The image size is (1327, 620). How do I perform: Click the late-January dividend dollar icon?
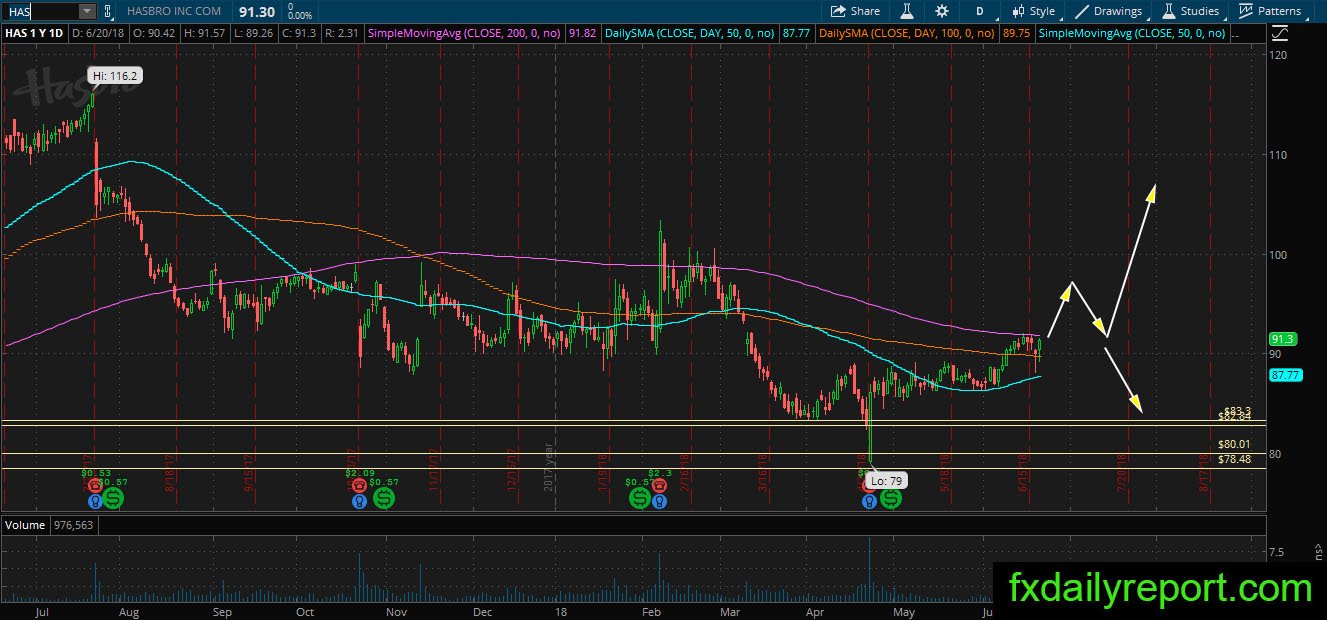638,497
